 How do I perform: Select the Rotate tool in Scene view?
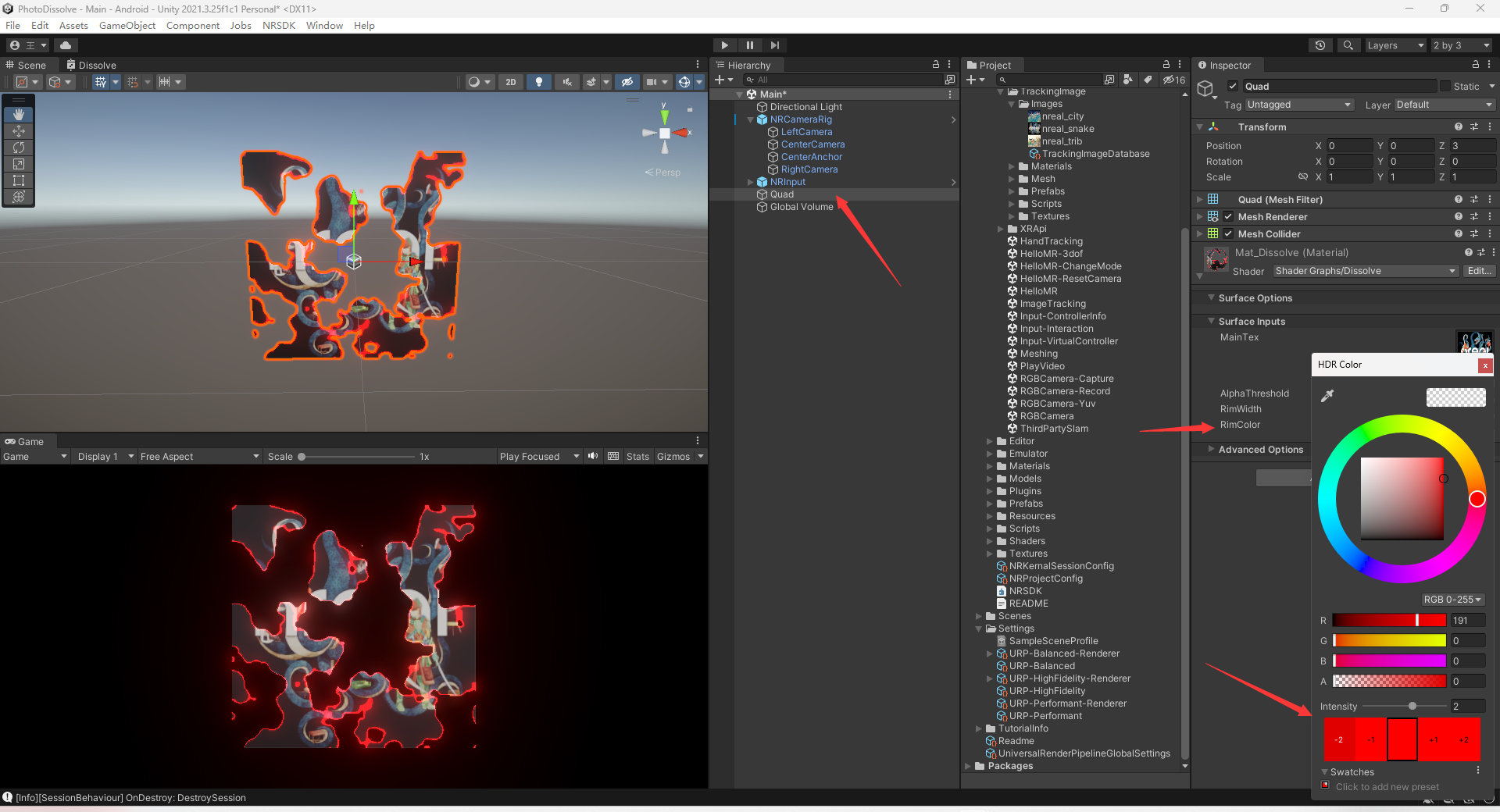coord(19,148)
